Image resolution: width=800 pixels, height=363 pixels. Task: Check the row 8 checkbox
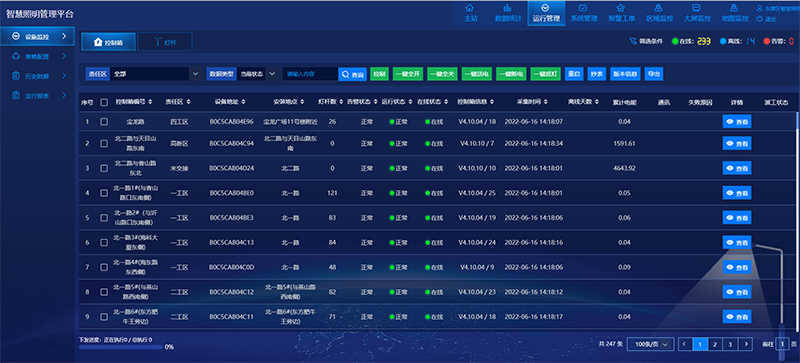(104, 292)
